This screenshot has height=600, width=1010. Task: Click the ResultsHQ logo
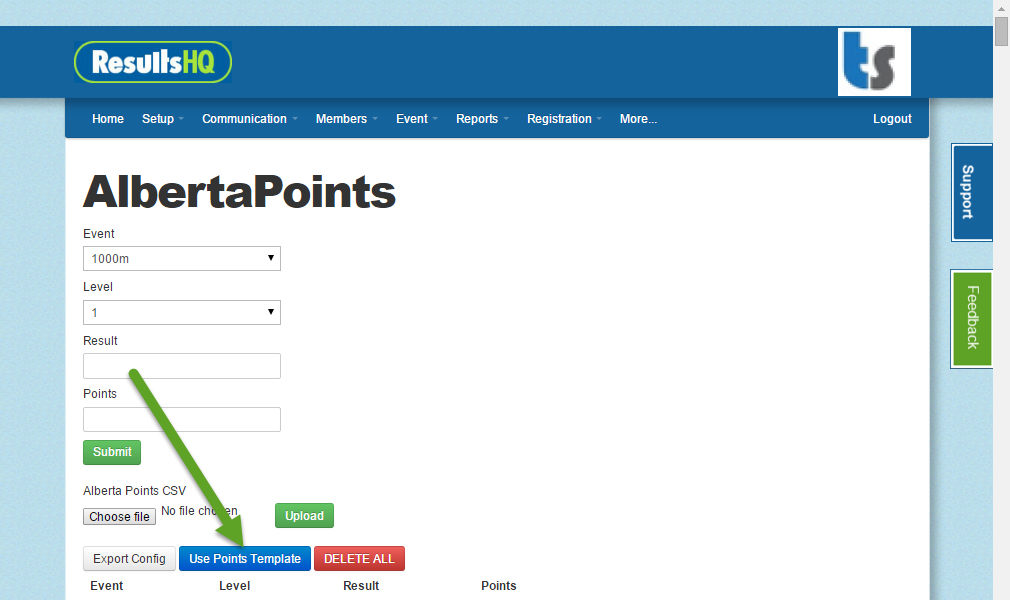(153, 62)
